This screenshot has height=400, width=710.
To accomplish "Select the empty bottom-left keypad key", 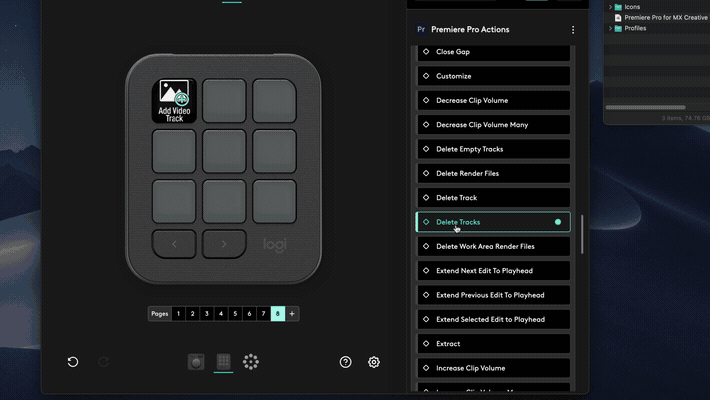I will 174,202.
